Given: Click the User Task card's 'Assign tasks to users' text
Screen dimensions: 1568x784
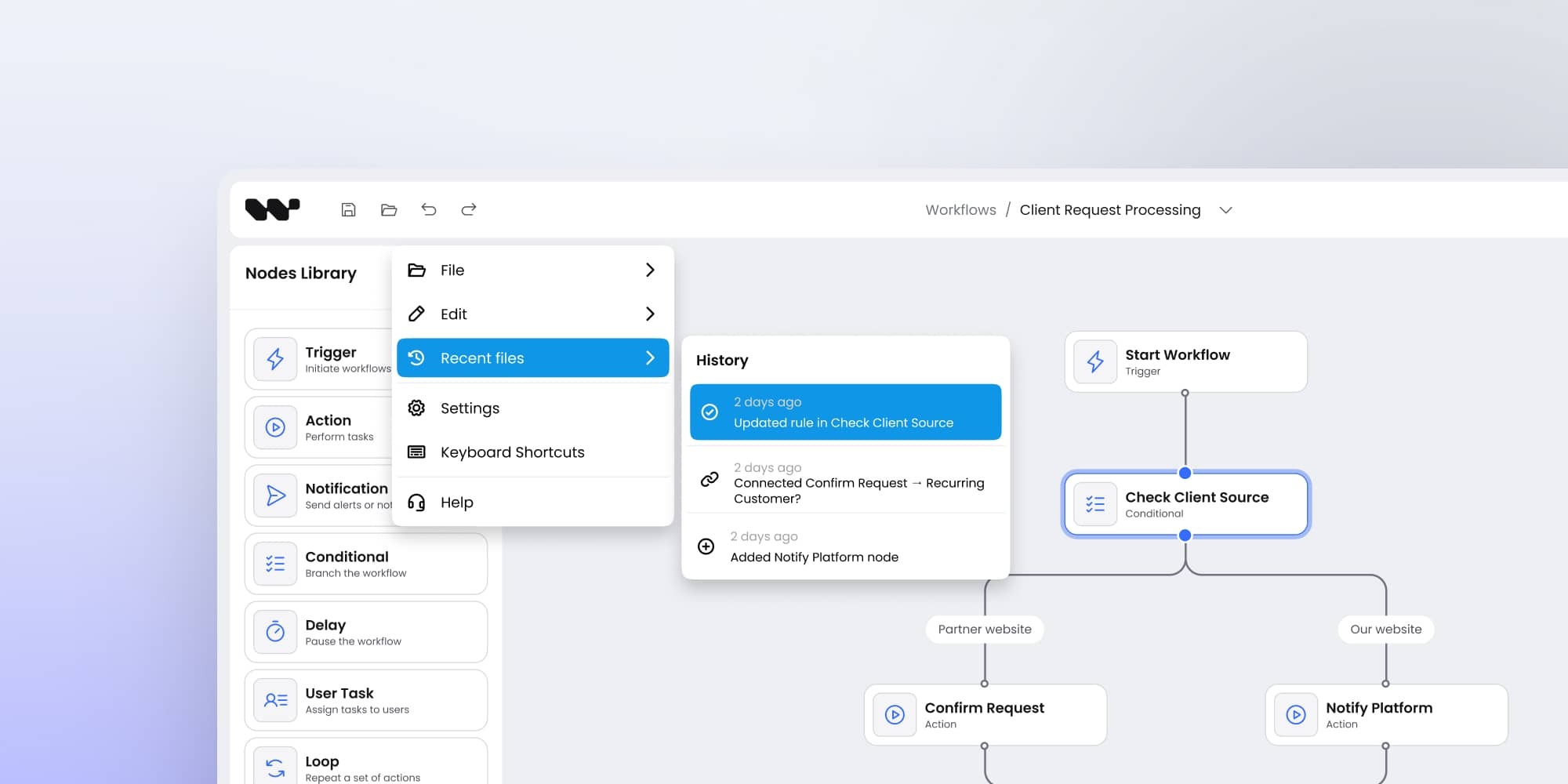Looking at the screenshot, I should 357,710.
